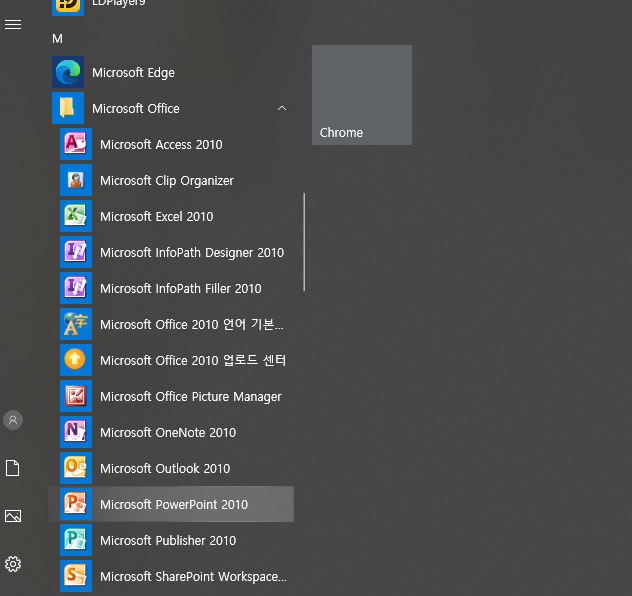This screenshot has width=632, height=596.
Task: Collapse the Microsoft Office folder chevron
Action: 282,108
